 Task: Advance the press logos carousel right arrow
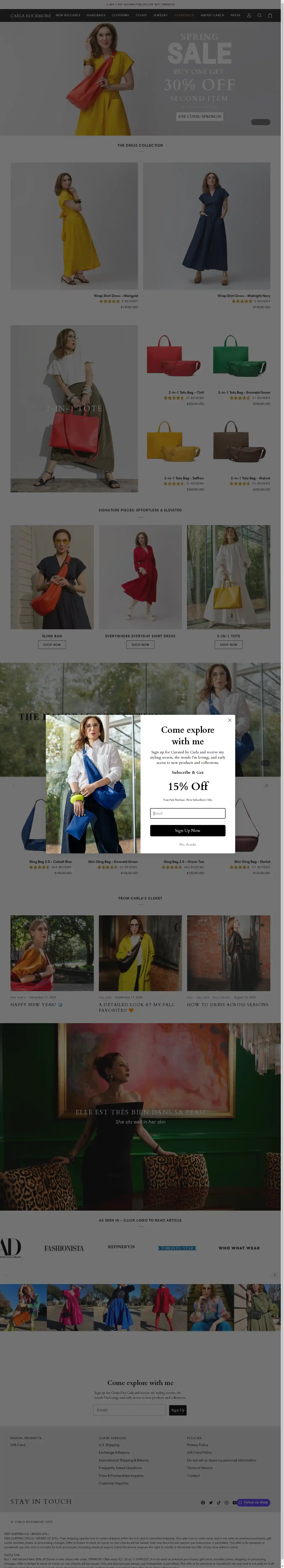click(x=275, y=1275)
